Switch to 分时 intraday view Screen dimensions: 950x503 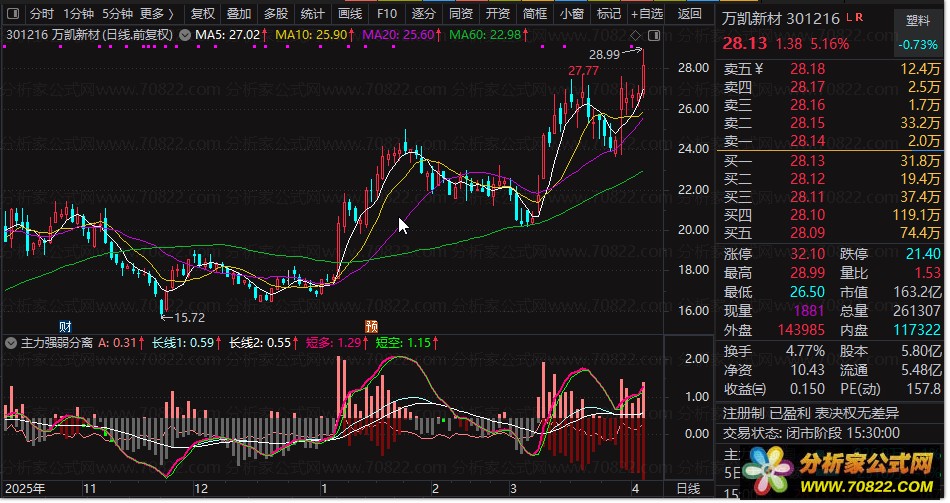[42, 13]
